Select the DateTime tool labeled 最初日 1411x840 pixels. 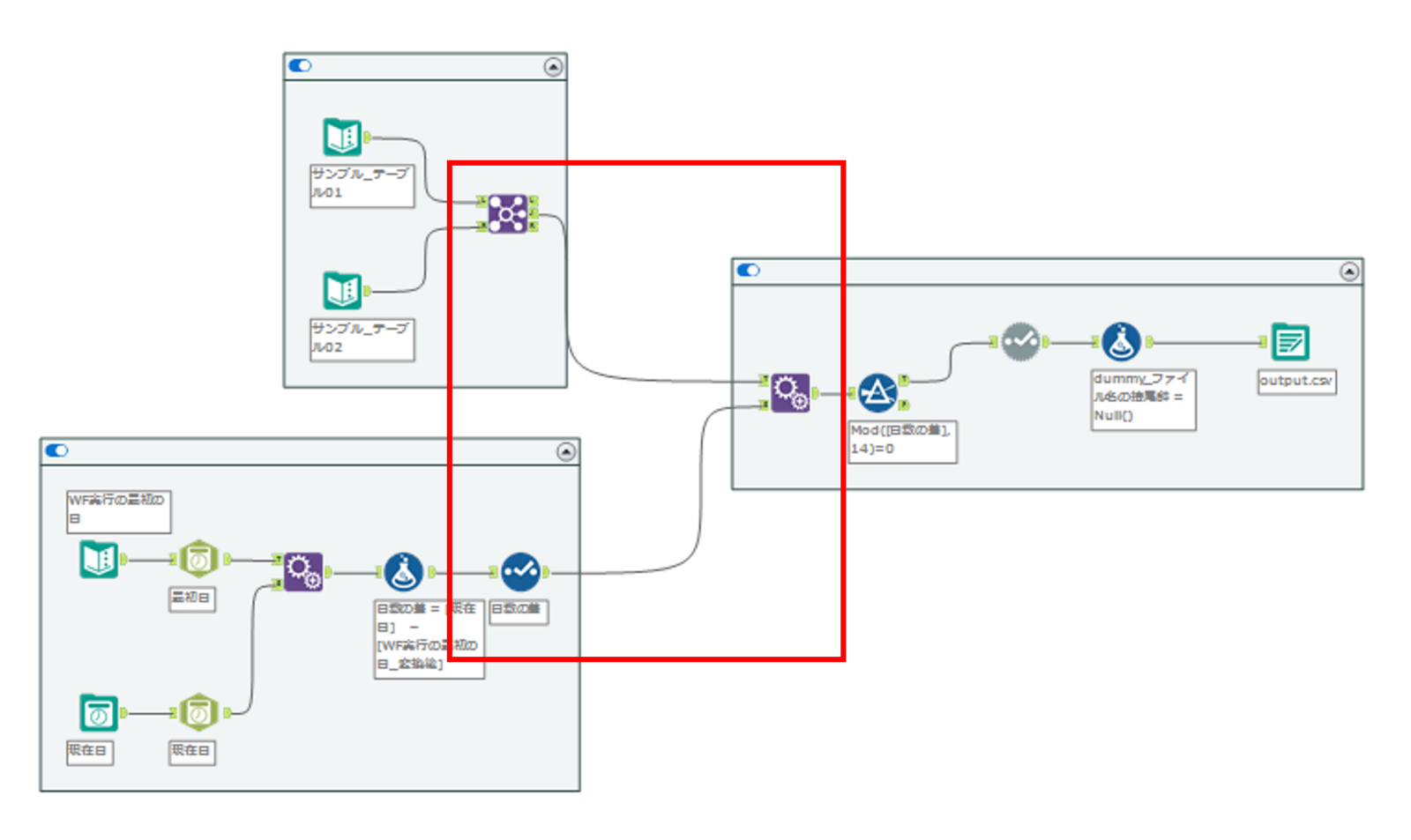click(198, 559)
